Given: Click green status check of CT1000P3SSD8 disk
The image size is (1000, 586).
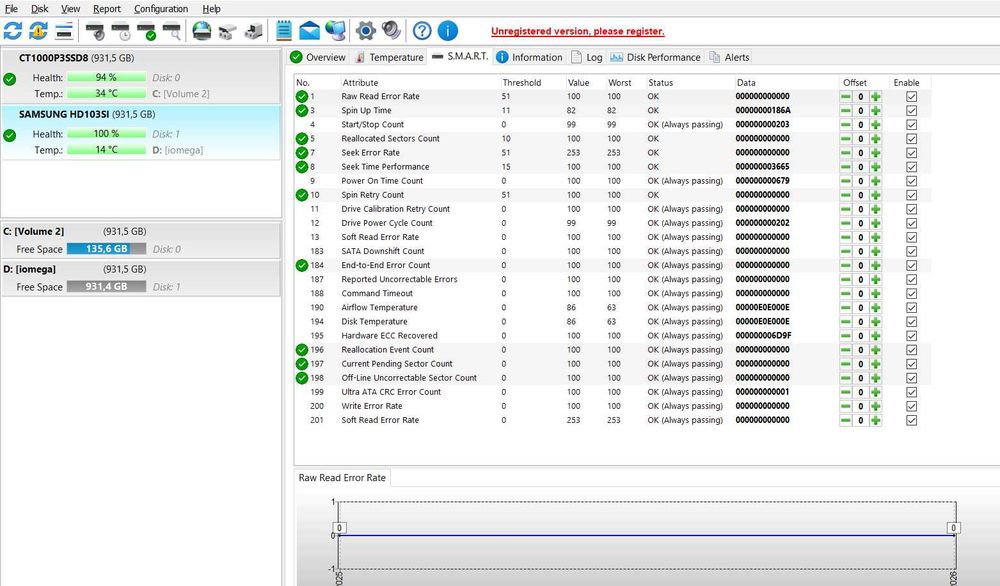Looking at the screenshot, I should pos(10,79).
